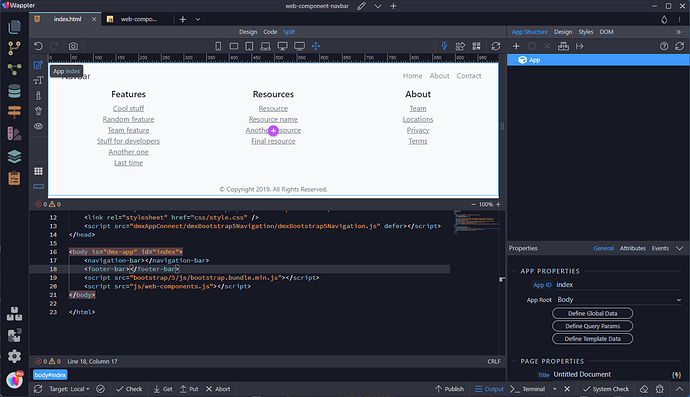Toggle the ruler display icon

(x=38, y=187)
